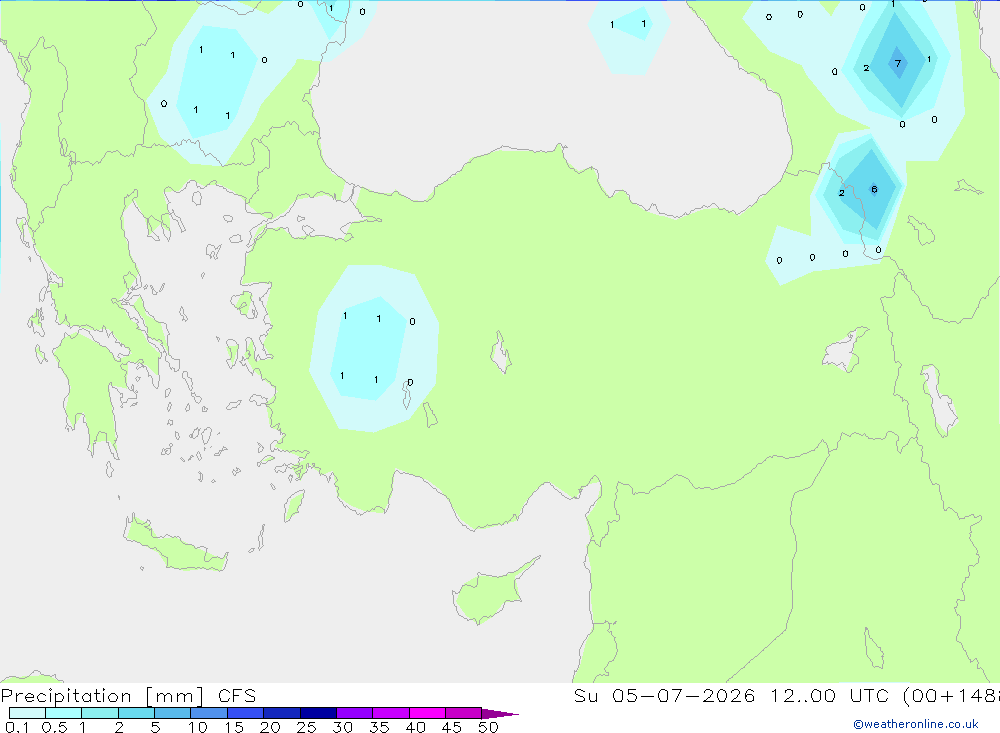Select the 45–50 mm legend color swatch
Viewport: 1000px width, 733px height.
(464, 713)
